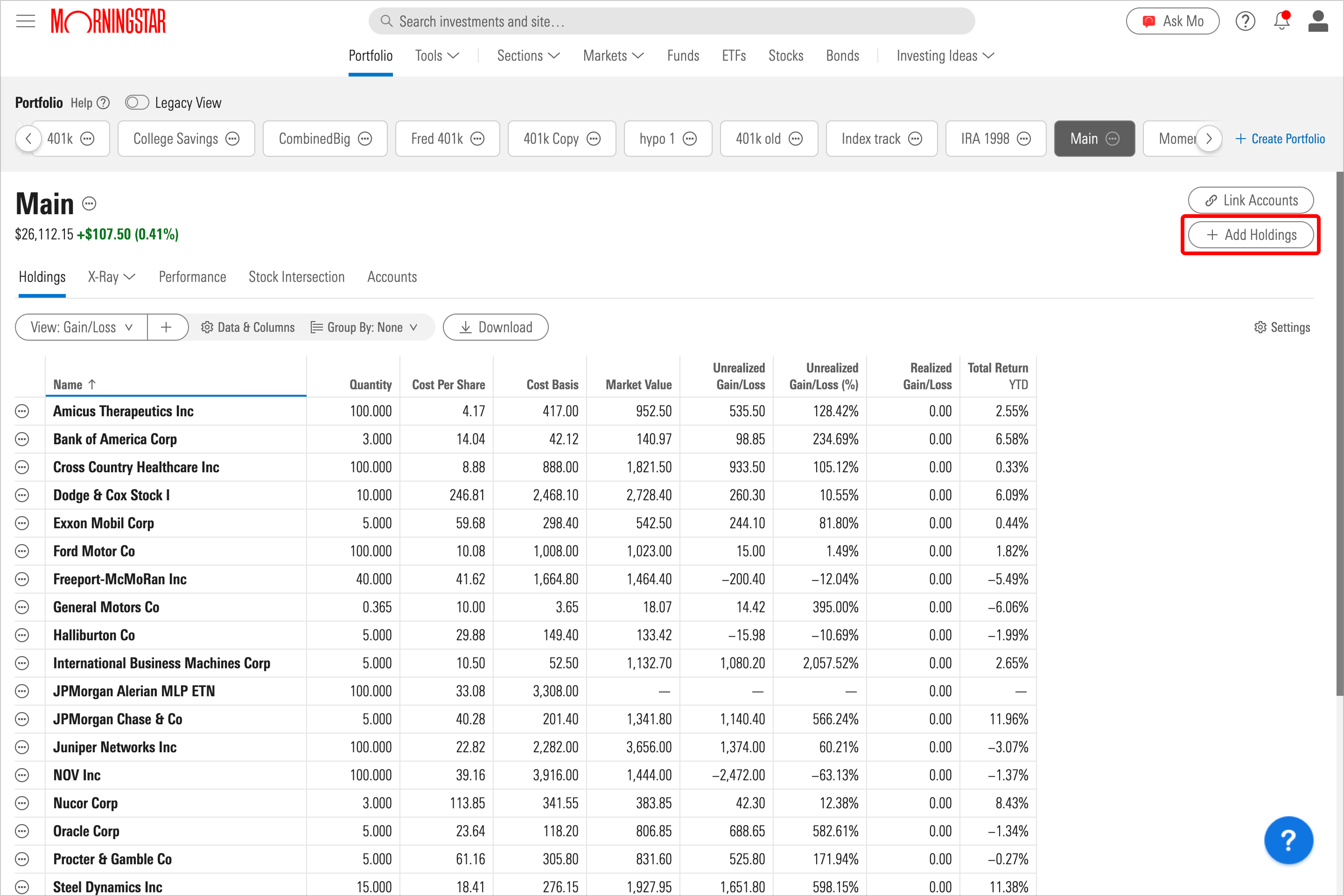Switch to the Performance tab
Image resolution: width=1344 pixels, height=896 pixels.
192,277
